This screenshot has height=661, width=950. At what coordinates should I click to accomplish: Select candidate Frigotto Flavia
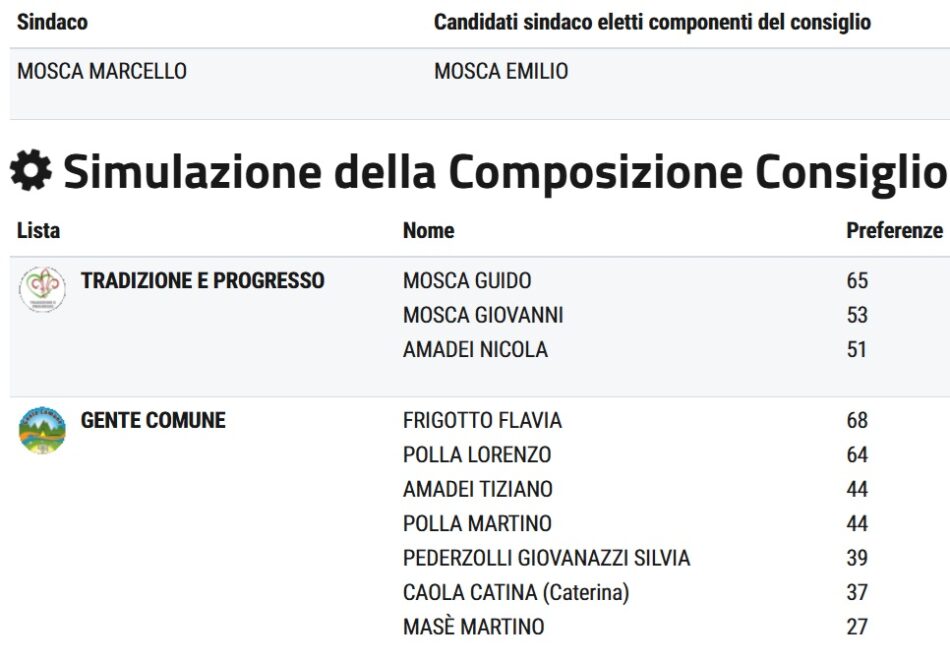(482, 421)
